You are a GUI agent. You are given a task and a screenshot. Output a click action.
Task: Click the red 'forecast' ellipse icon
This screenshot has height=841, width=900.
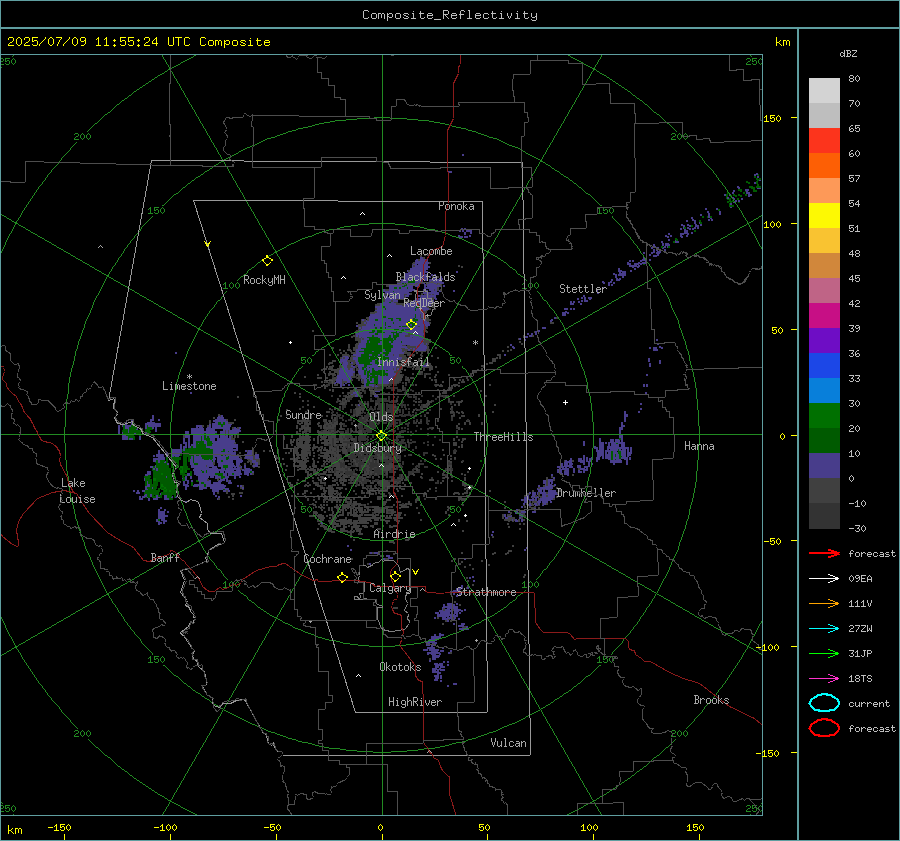tap(824, 728)
